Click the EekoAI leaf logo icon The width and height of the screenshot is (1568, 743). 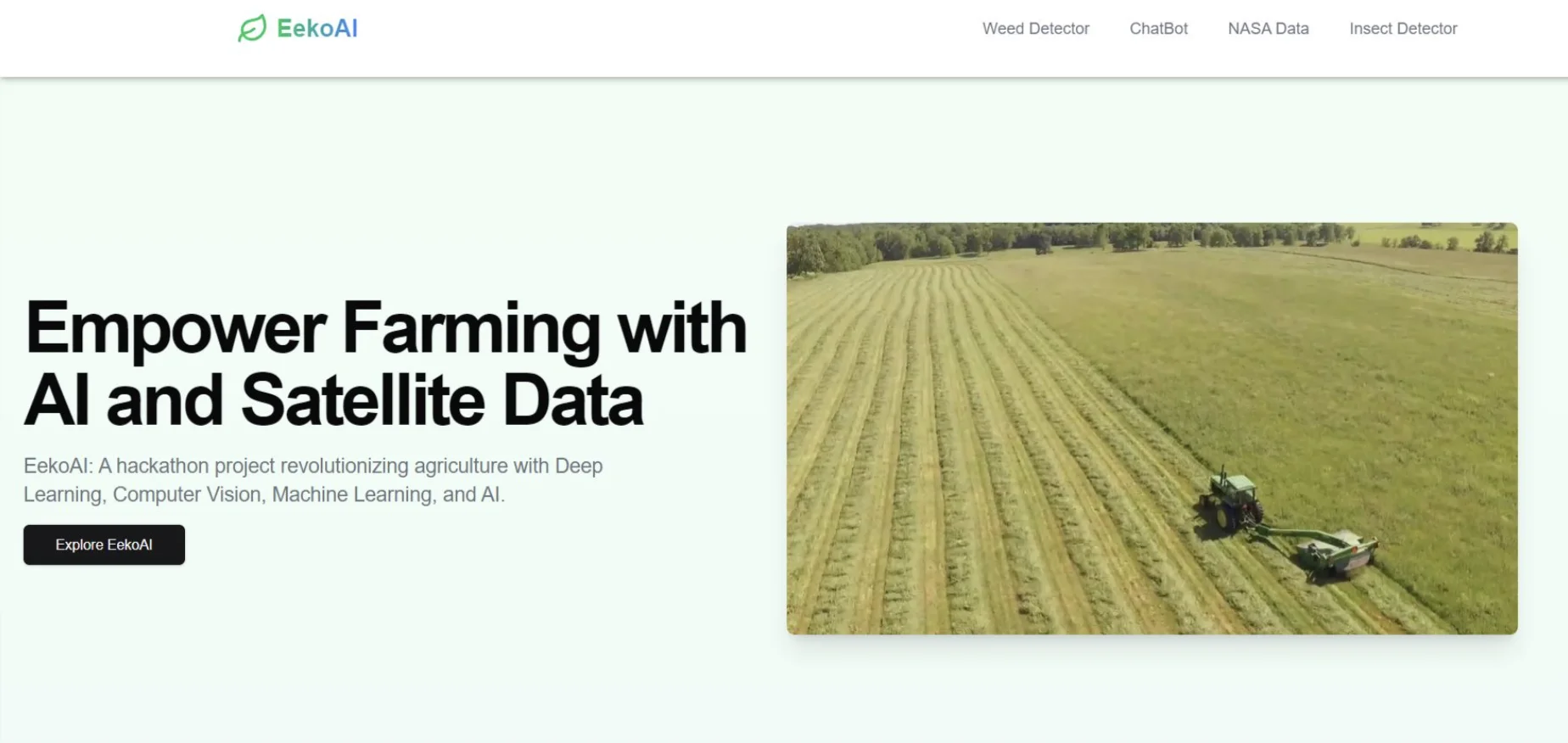[x=252, y=29]
